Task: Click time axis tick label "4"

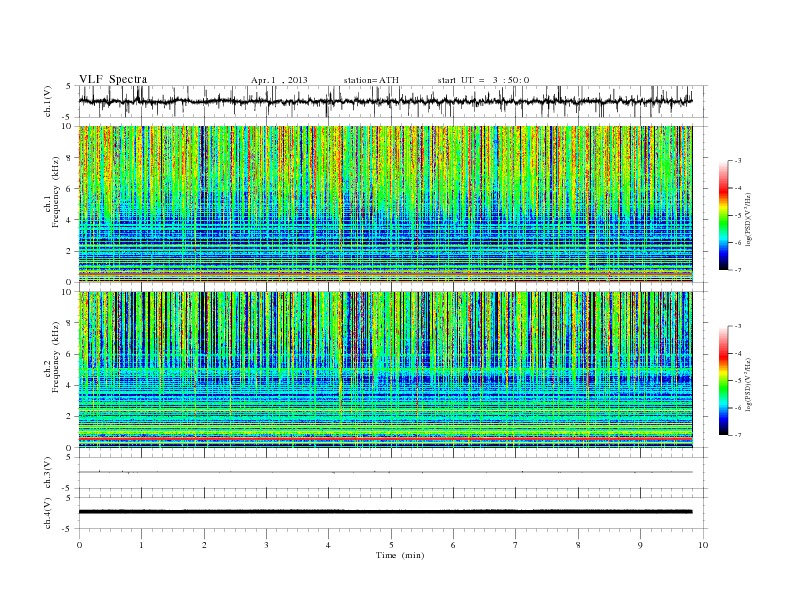Action: (x=328, y=545)
